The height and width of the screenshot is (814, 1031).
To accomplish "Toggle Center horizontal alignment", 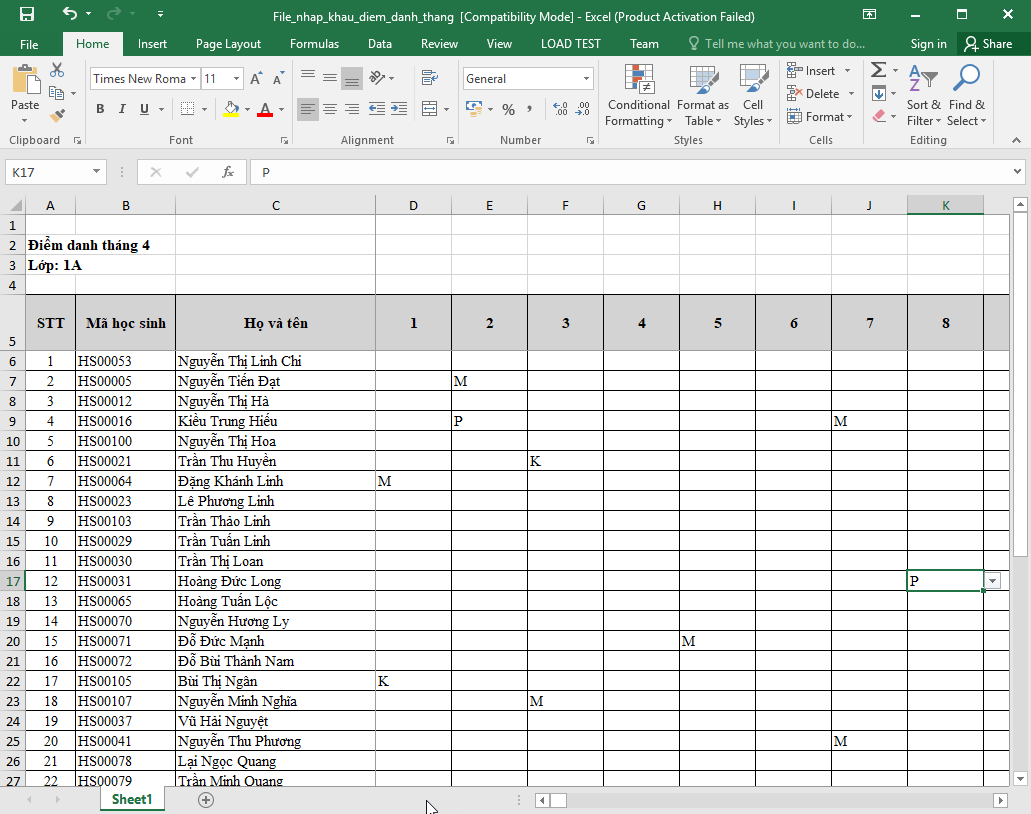I will click(x=330, y=109).
